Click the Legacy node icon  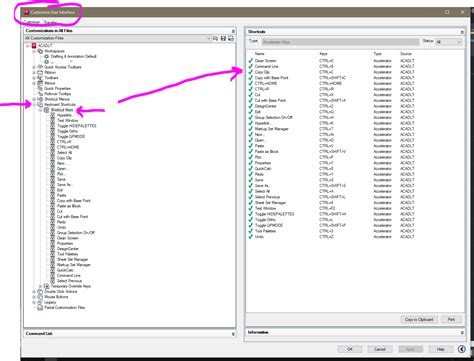[x=40, y=302]
